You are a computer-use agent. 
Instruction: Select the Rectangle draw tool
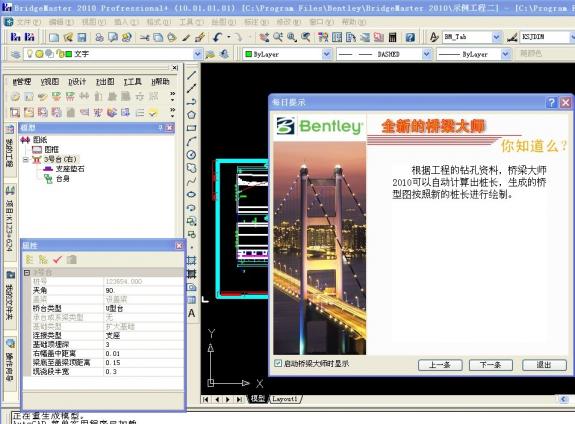[191, 128]
